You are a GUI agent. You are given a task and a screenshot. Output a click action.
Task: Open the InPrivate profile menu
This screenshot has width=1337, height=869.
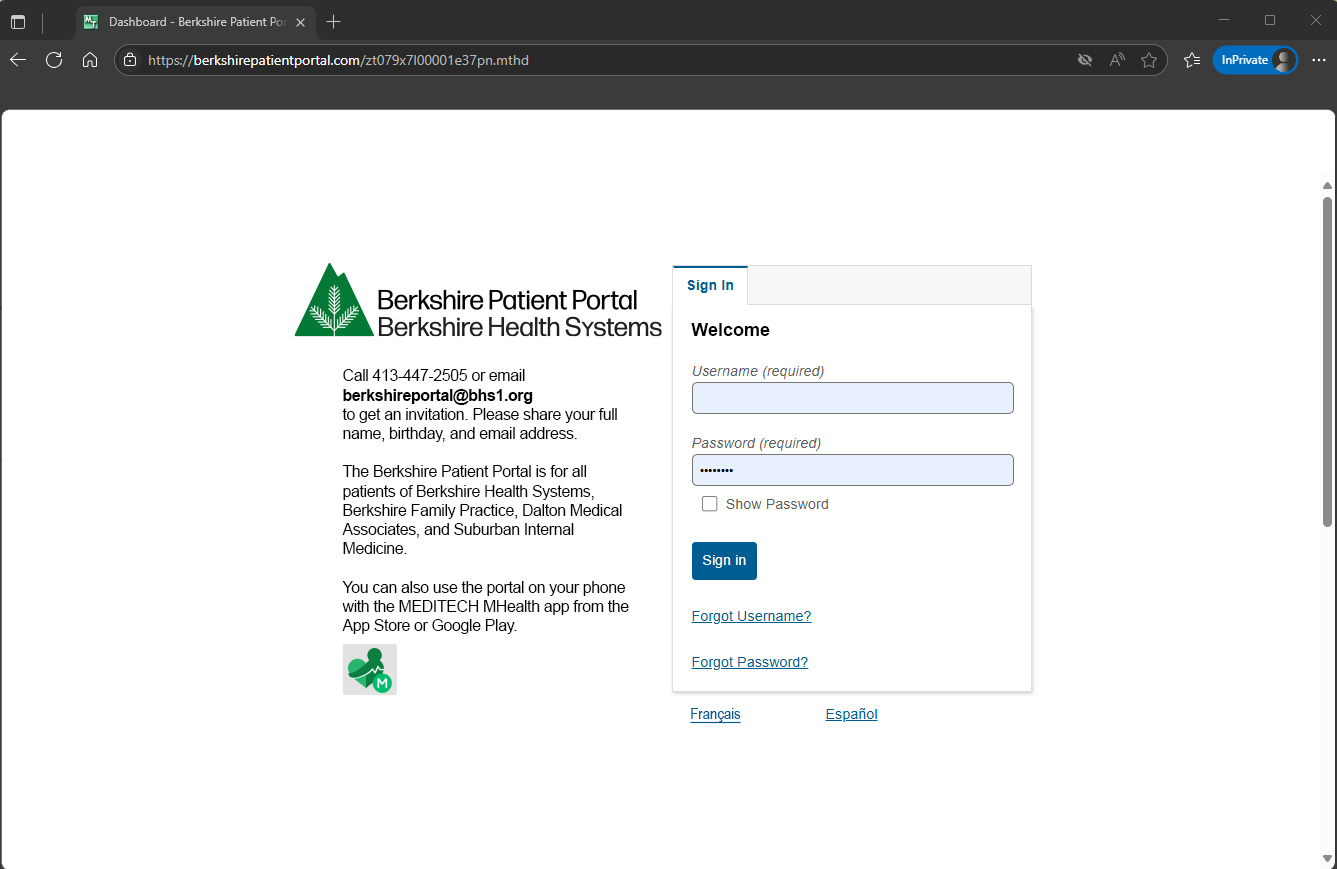click(x=1255, y=60)
